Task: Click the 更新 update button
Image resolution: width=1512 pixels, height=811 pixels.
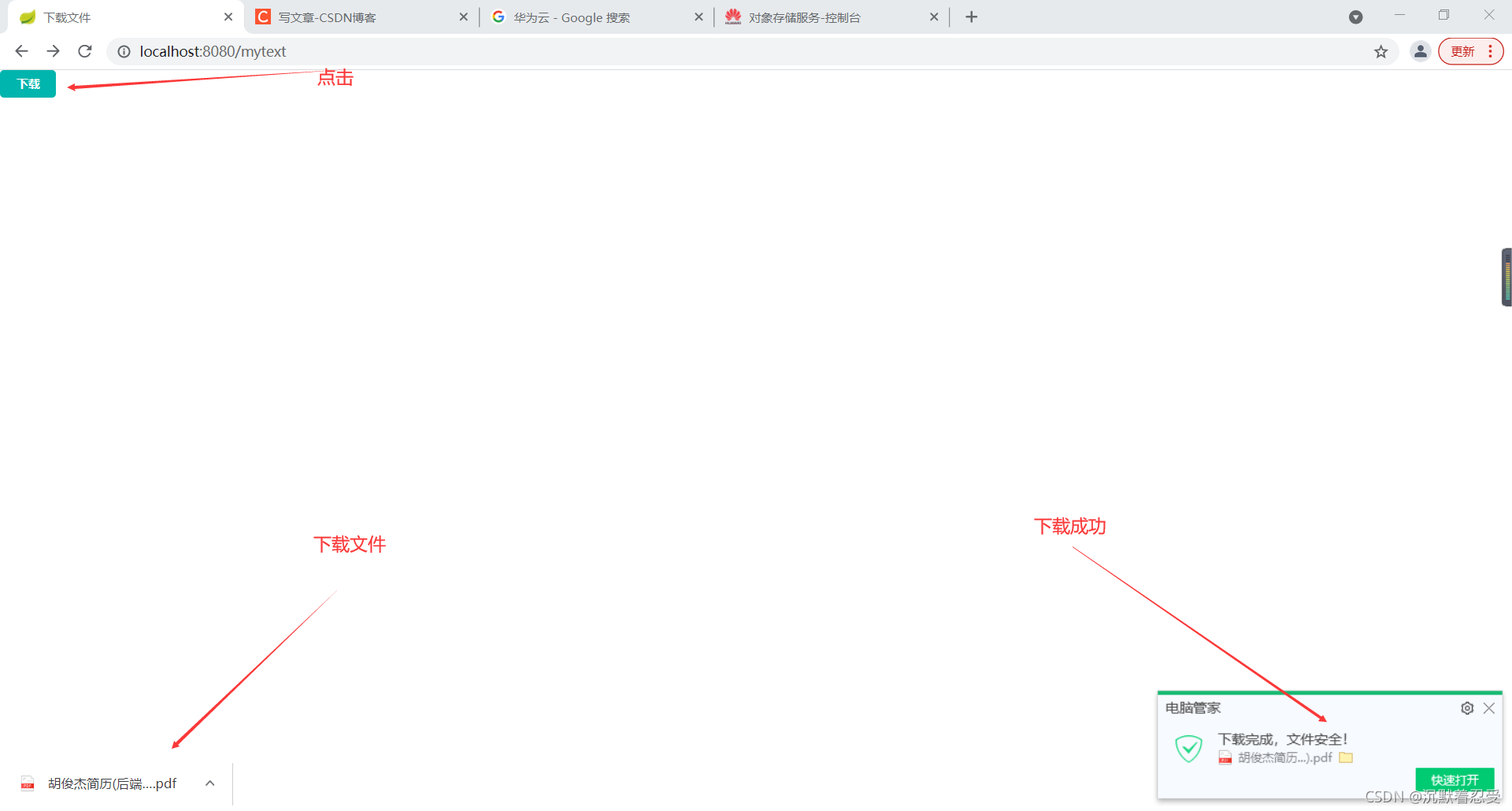Action: pyautogui.click(x=1462, y=51)
